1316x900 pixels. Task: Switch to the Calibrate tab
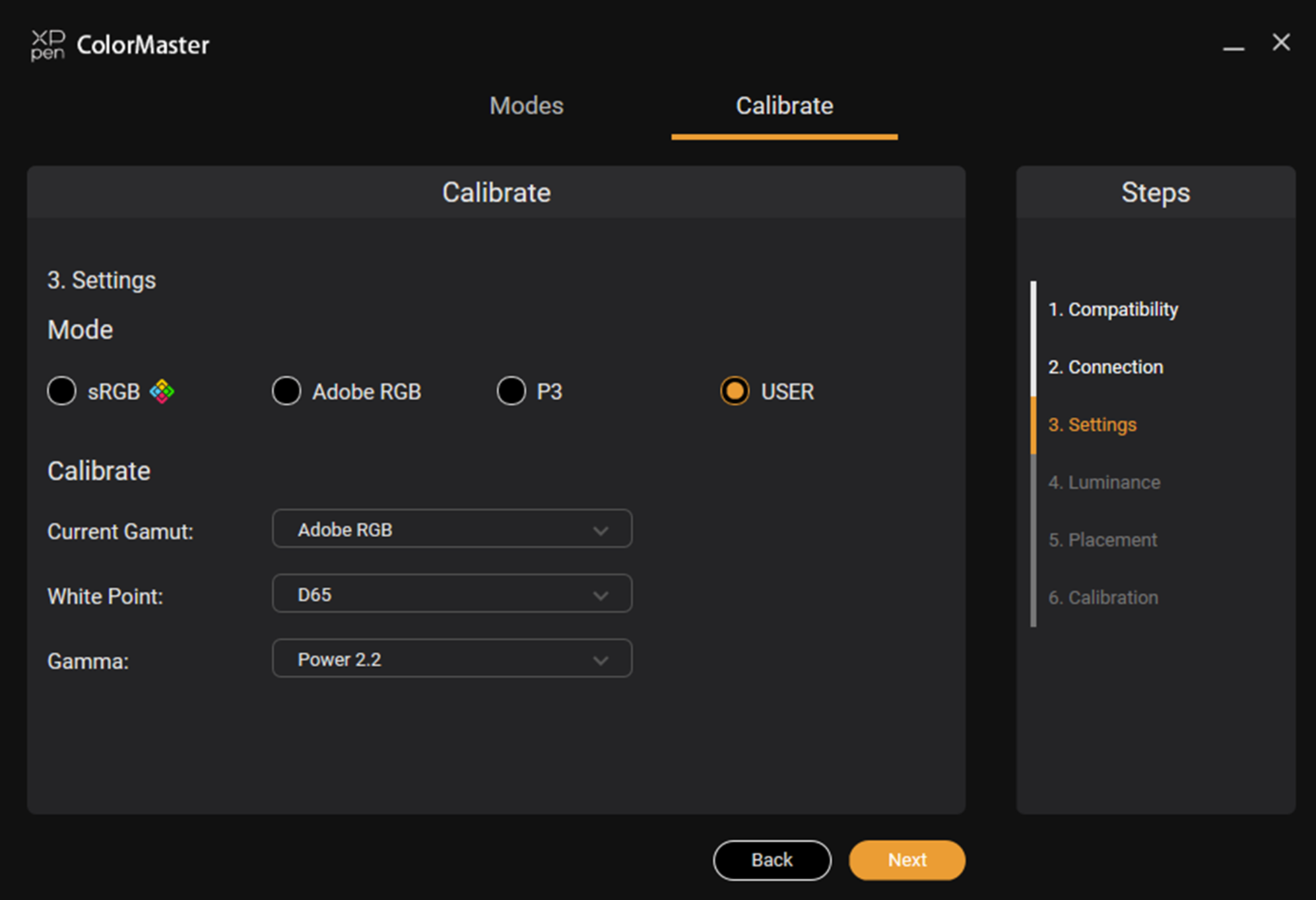[x=784, y=106]
